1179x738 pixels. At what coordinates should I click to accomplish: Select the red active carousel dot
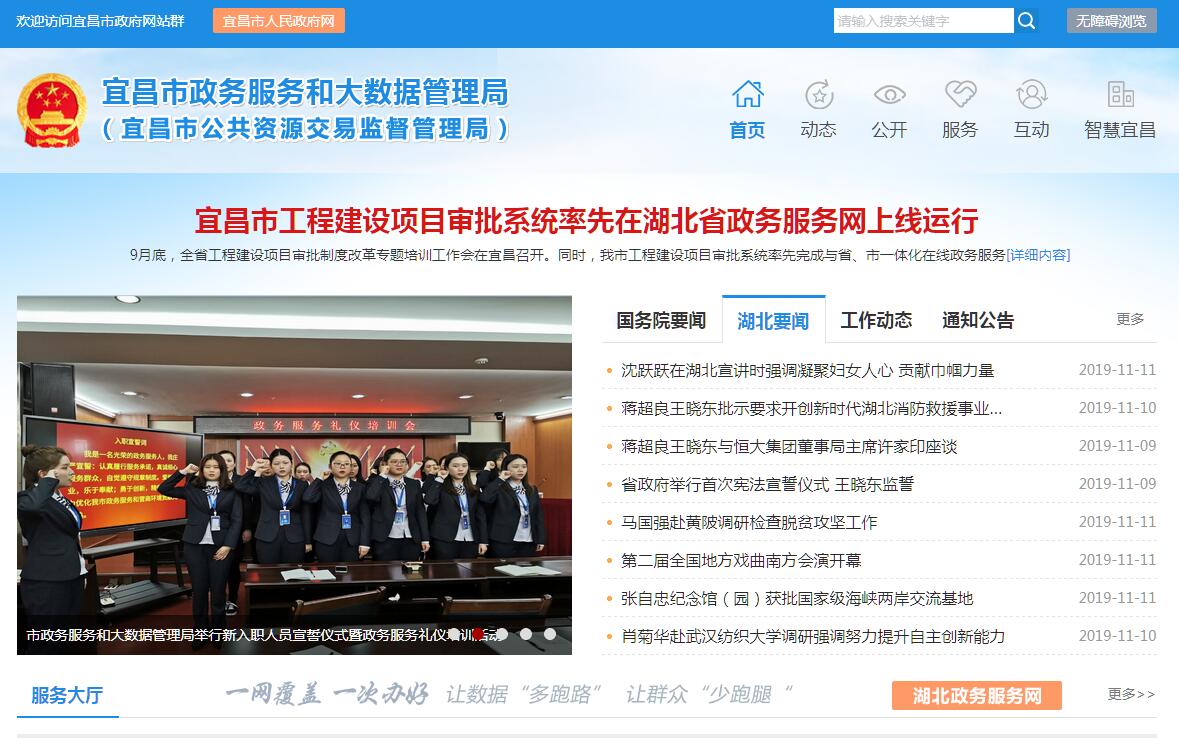pyautogui.click(x=478, y=634)
